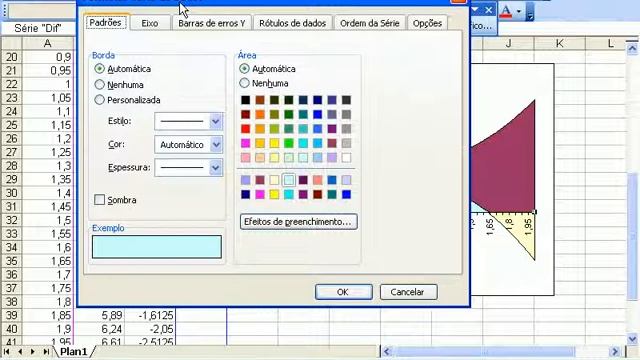Close the floating chart toolbar
This screenshot has height=360, width=640.
point(488,10)
